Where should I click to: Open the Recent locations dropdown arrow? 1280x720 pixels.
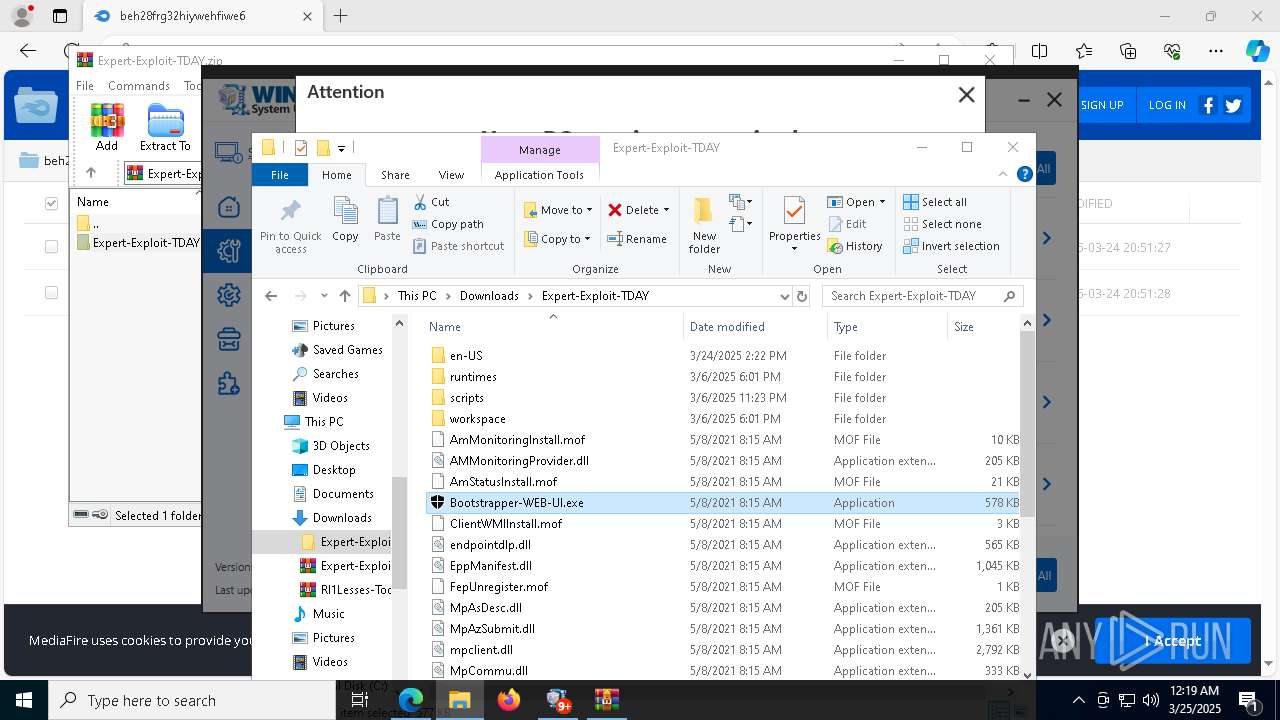click(x=324, y=296)
